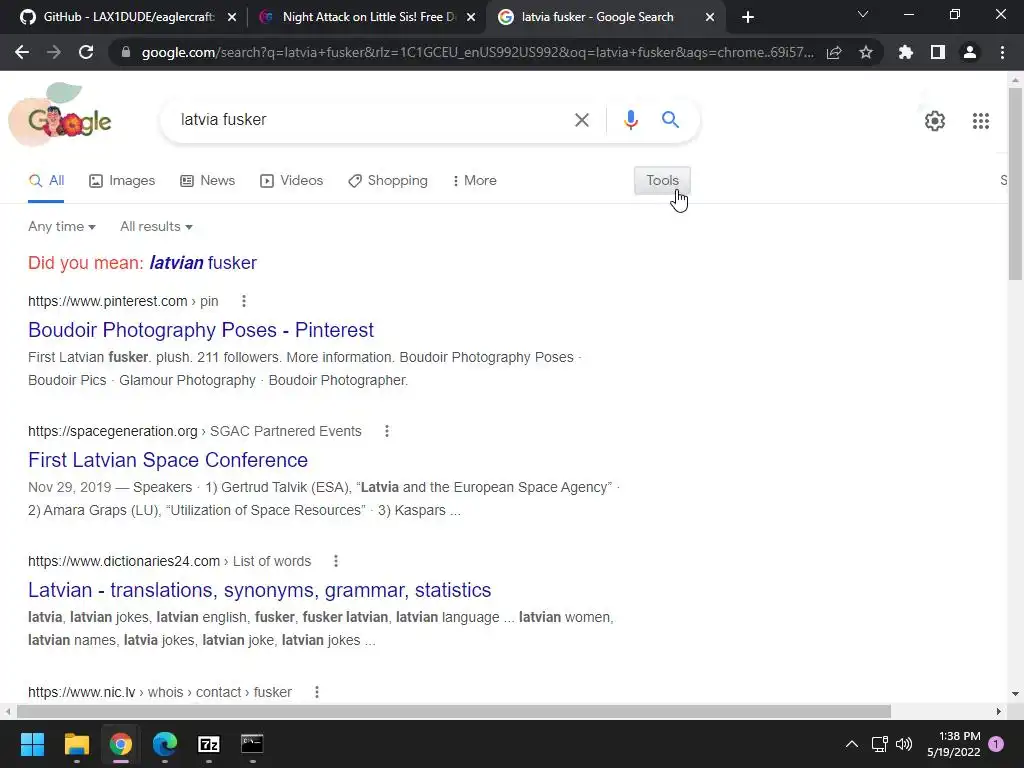
Task: Open 7-Zip from the taskbar
Action: tap(208, 744)
